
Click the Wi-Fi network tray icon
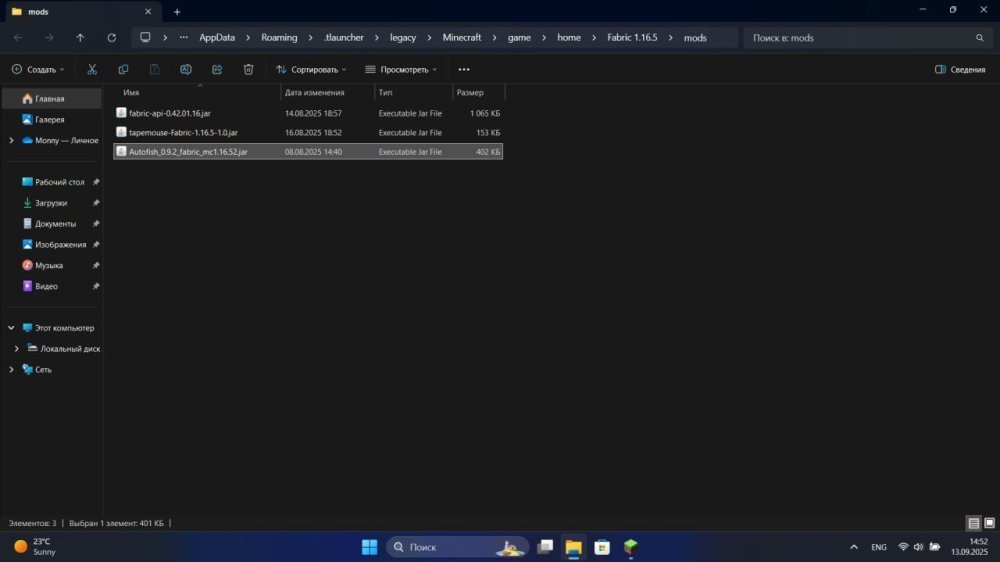pos(903,547)
